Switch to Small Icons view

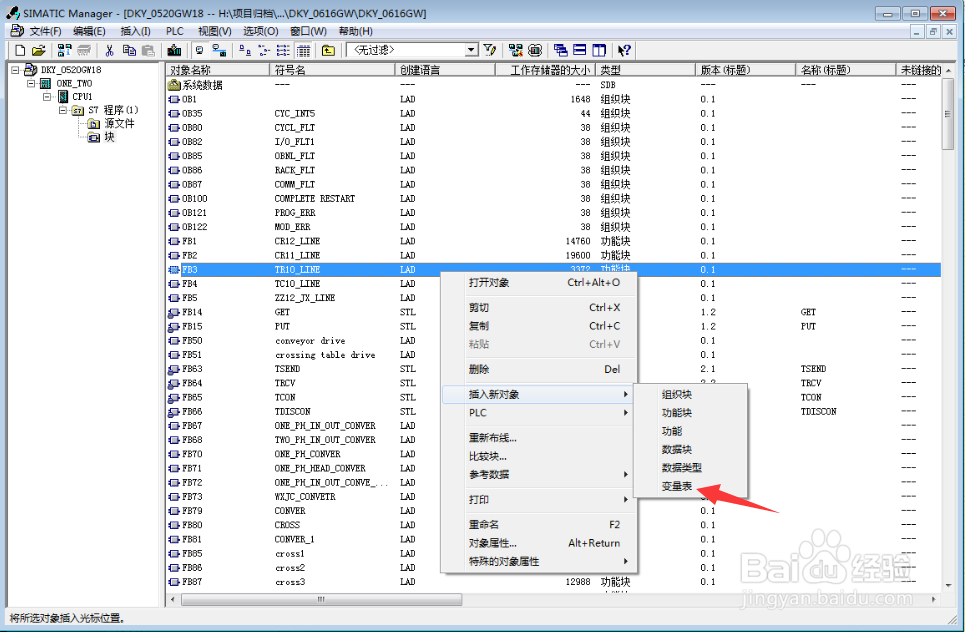(x=264, y=50)
